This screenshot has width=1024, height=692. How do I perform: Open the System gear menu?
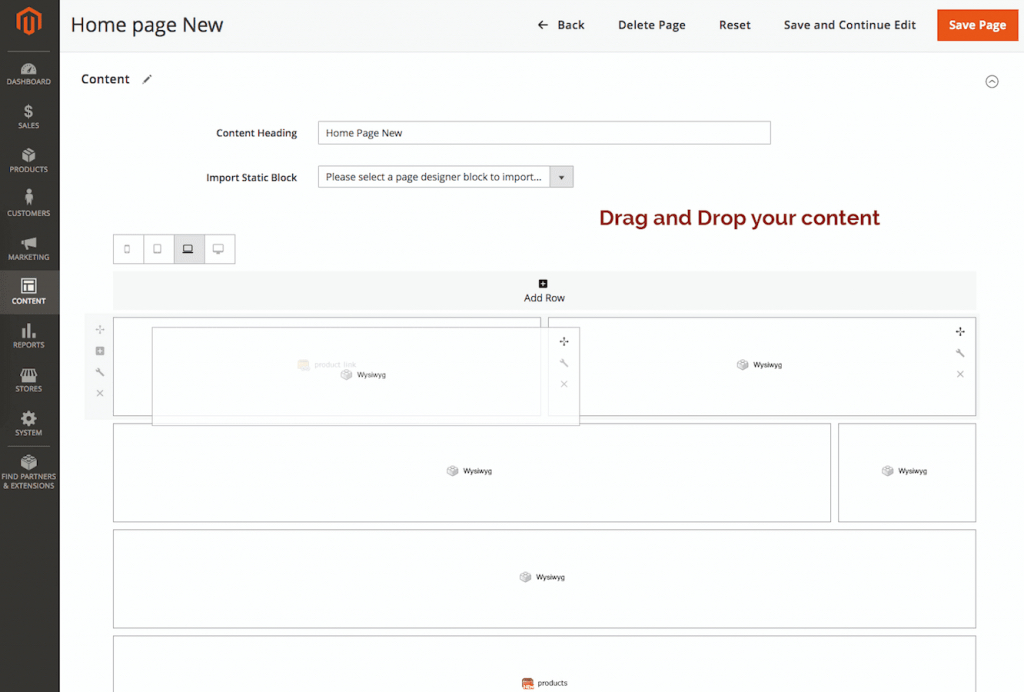(x=29, y=423)
